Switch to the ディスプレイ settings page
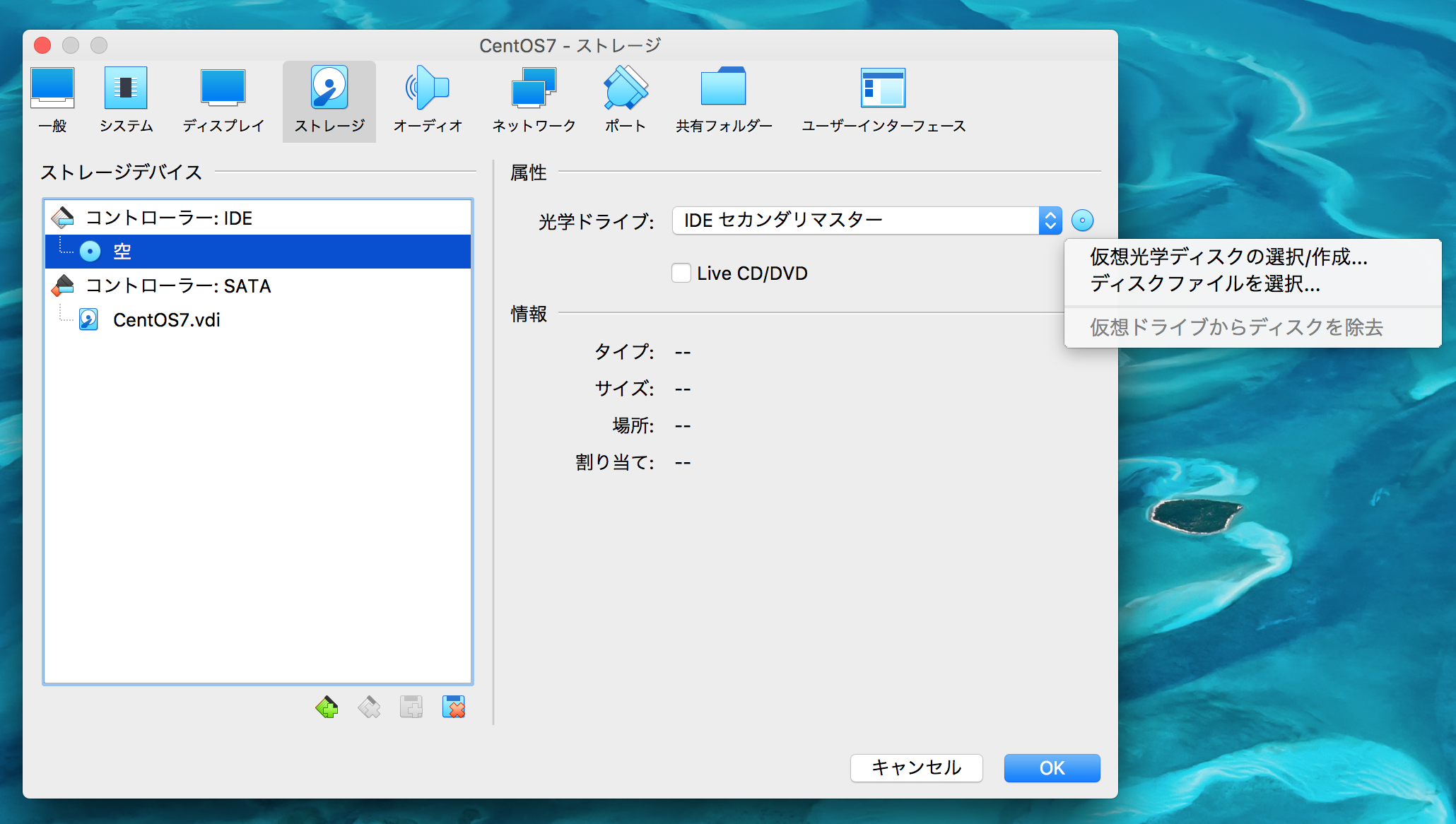This screenshot has width=1456, height=824. (x=223, y=99)
